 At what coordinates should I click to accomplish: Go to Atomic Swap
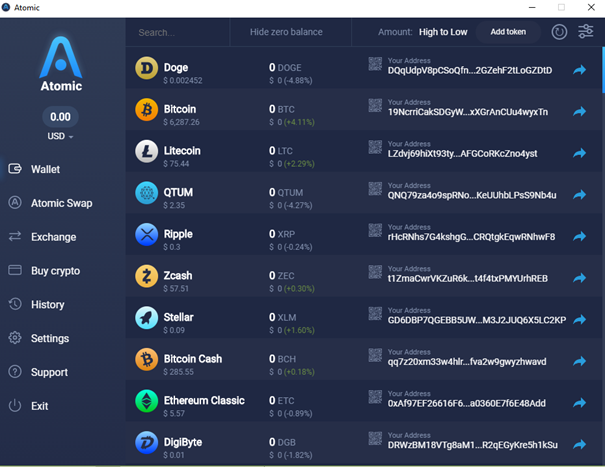pyautogui.click(x=61, y=203)
